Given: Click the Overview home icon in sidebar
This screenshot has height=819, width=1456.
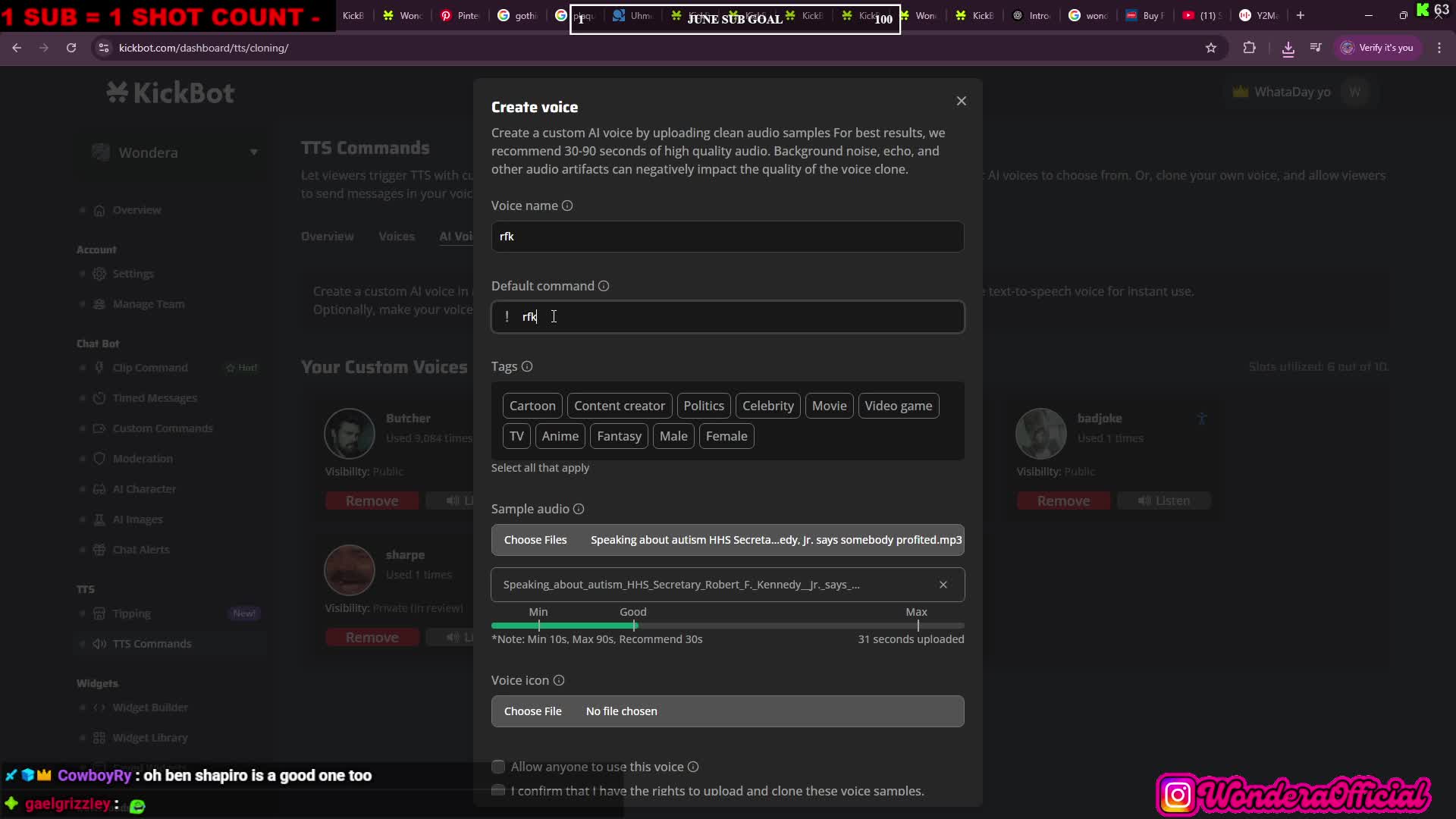Looking at the screenshot, I should point(99,210).
